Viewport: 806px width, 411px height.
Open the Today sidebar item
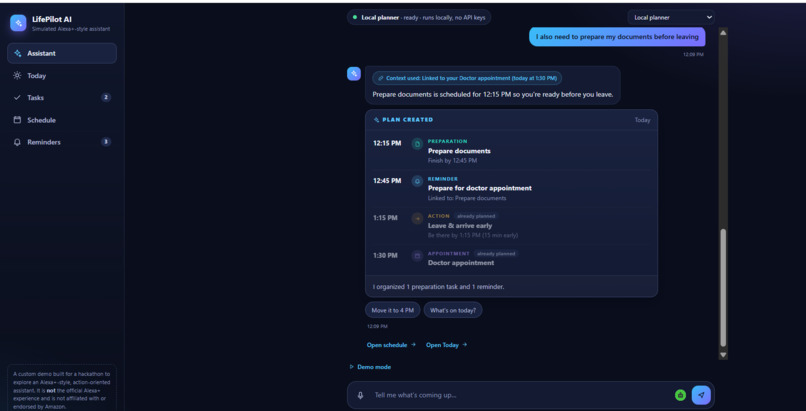(62, 76)
